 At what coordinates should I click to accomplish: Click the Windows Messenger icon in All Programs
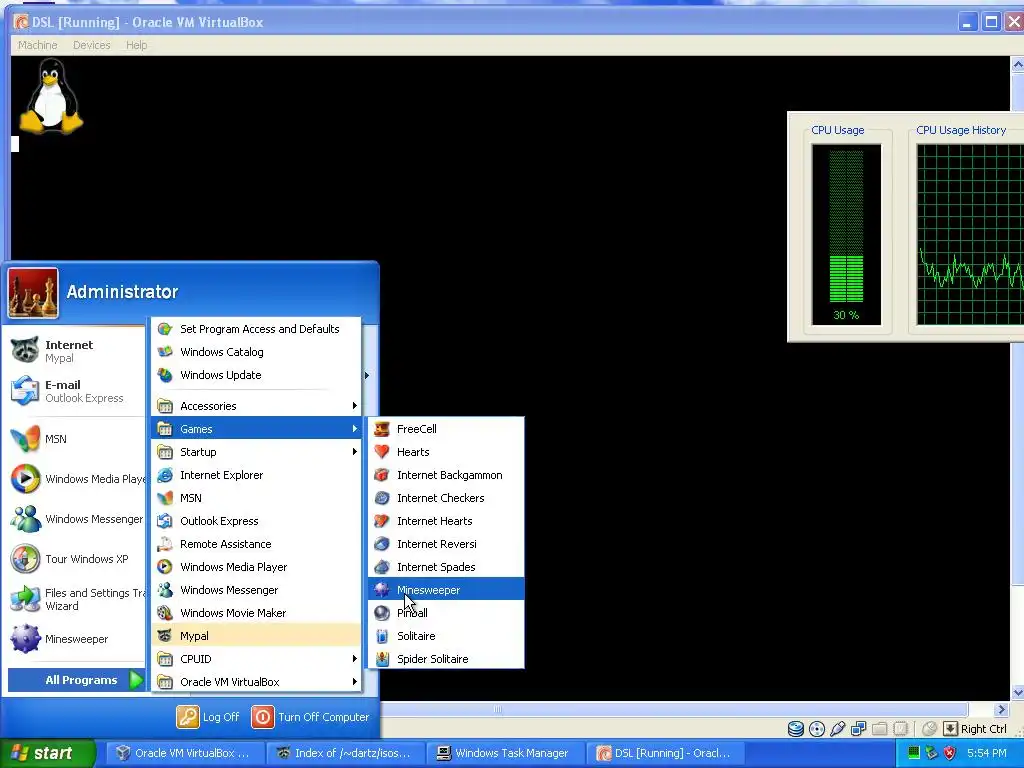pyautogui.click(x=165, y=590)
